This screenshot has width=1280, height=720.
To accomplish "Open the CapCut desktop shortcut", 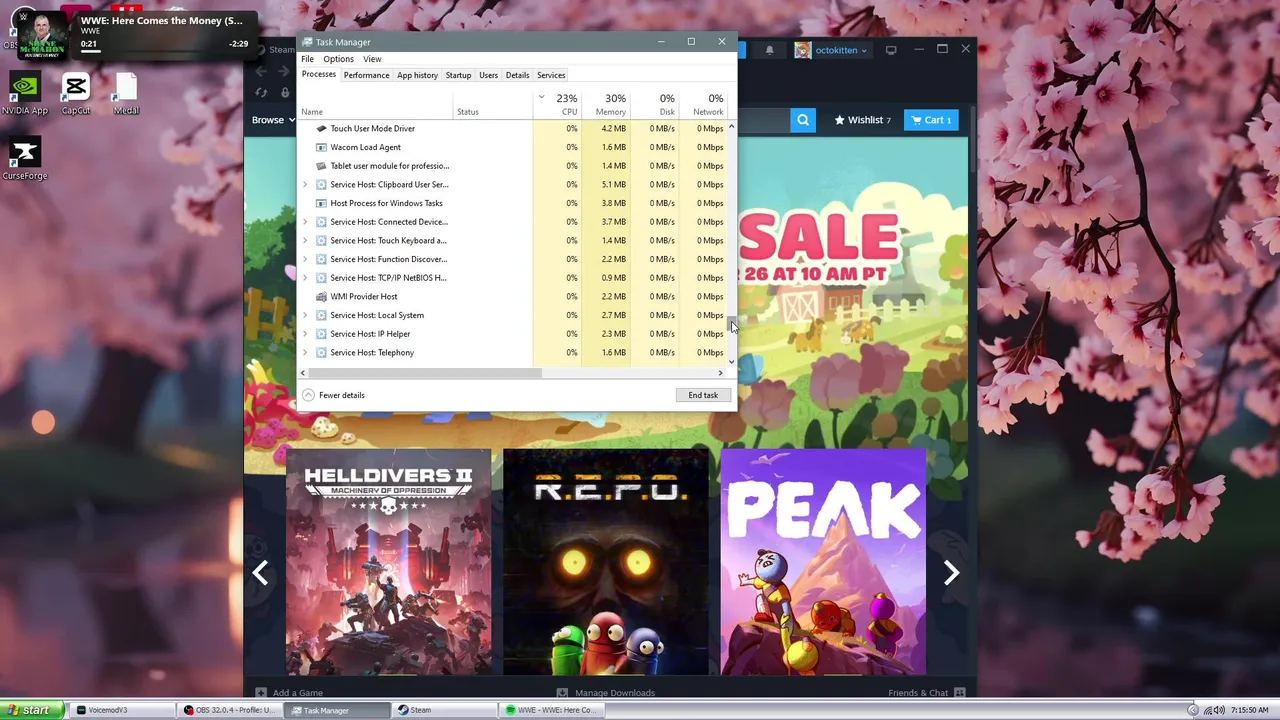I will [x=76, y=93].
